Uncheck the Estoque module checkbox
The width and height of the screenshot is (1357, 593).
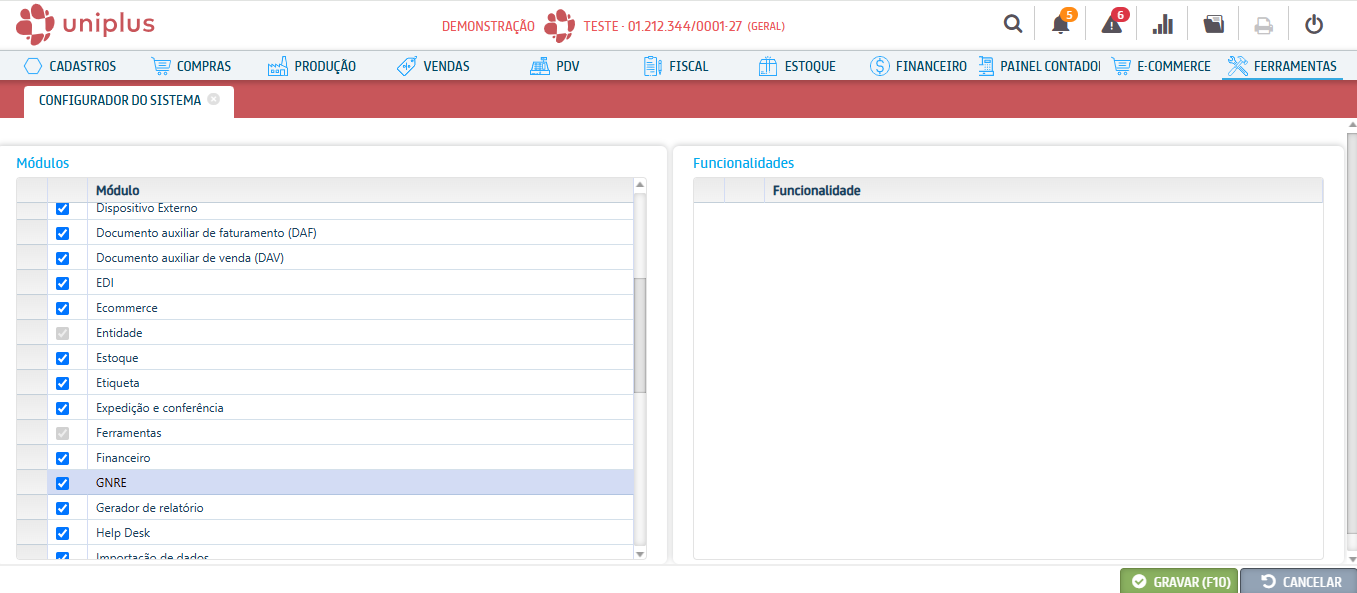click(62, 358)
